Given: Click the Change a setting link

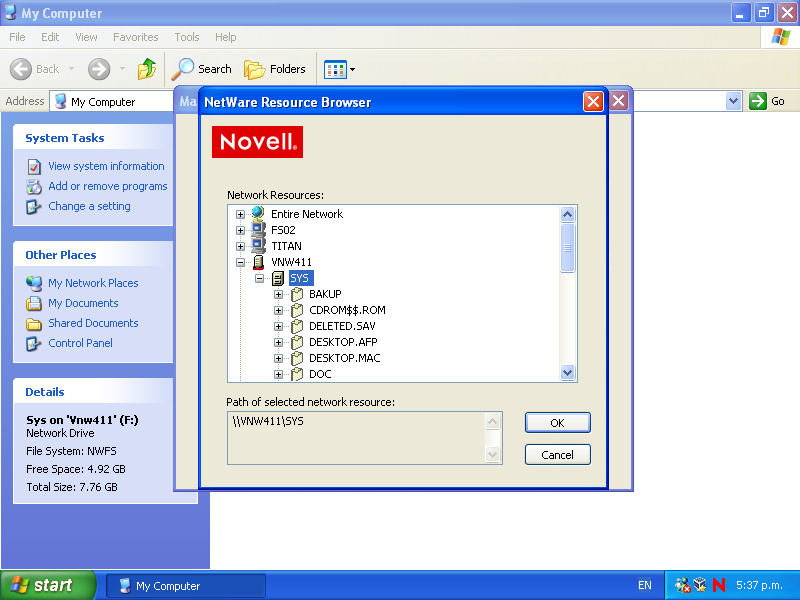Looking at the screenshot, I should pyautogui.click(x=89, y=206).
